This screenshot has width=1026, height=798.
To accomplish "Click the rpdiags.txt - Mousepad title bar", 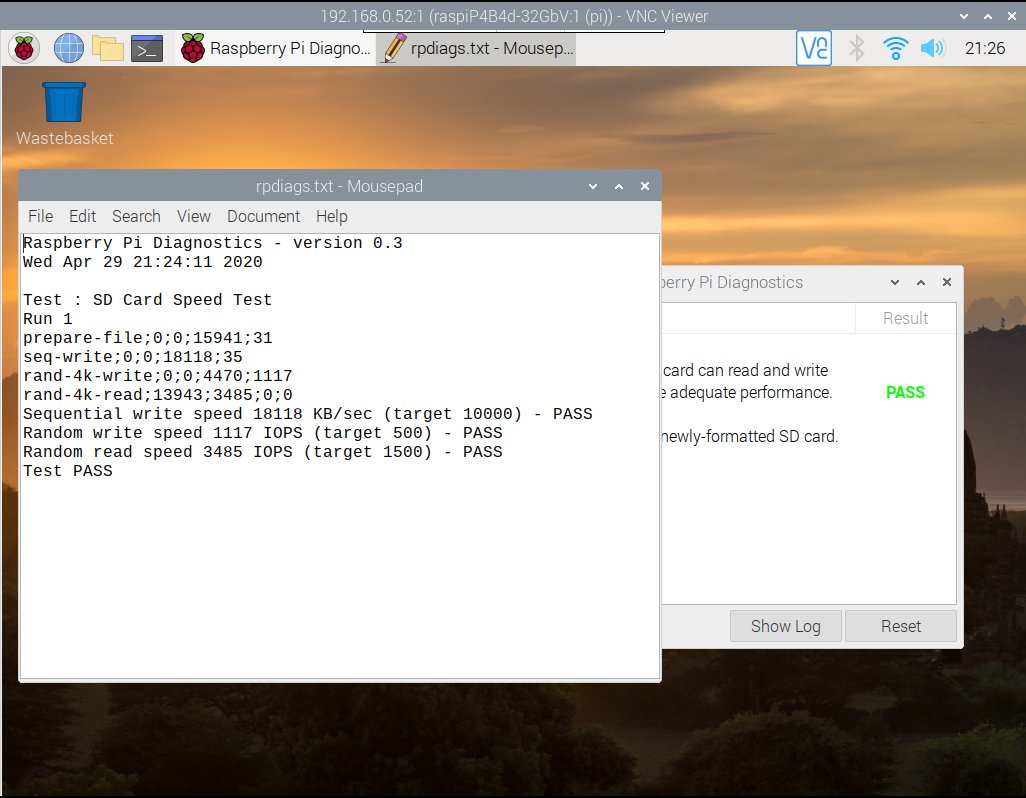I will [339, 186].
